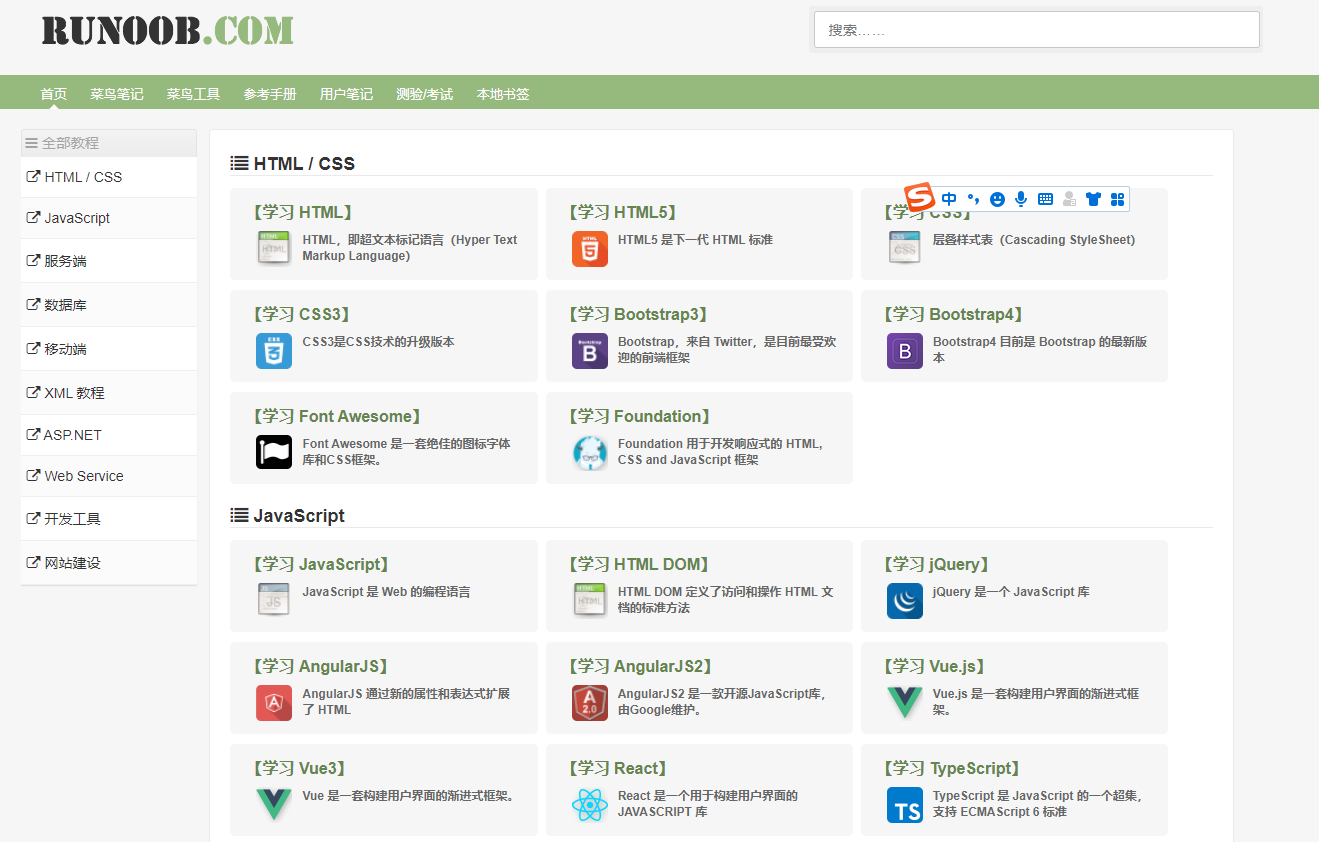
Task: Click the Font Awesome flag icon
Action: coord(274,453)
